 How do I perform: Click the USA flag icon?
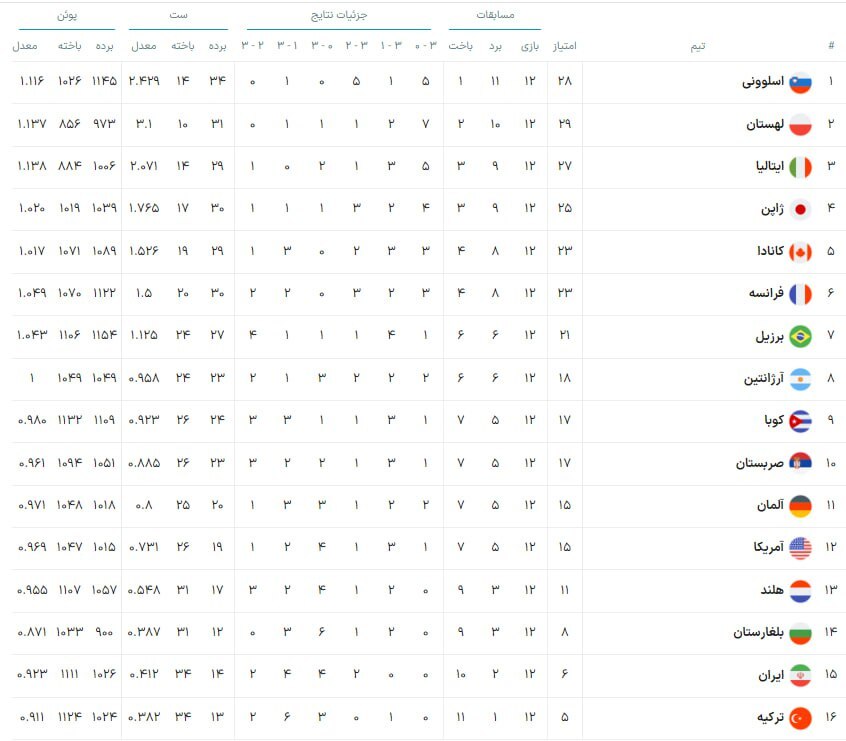coord(800,548)
